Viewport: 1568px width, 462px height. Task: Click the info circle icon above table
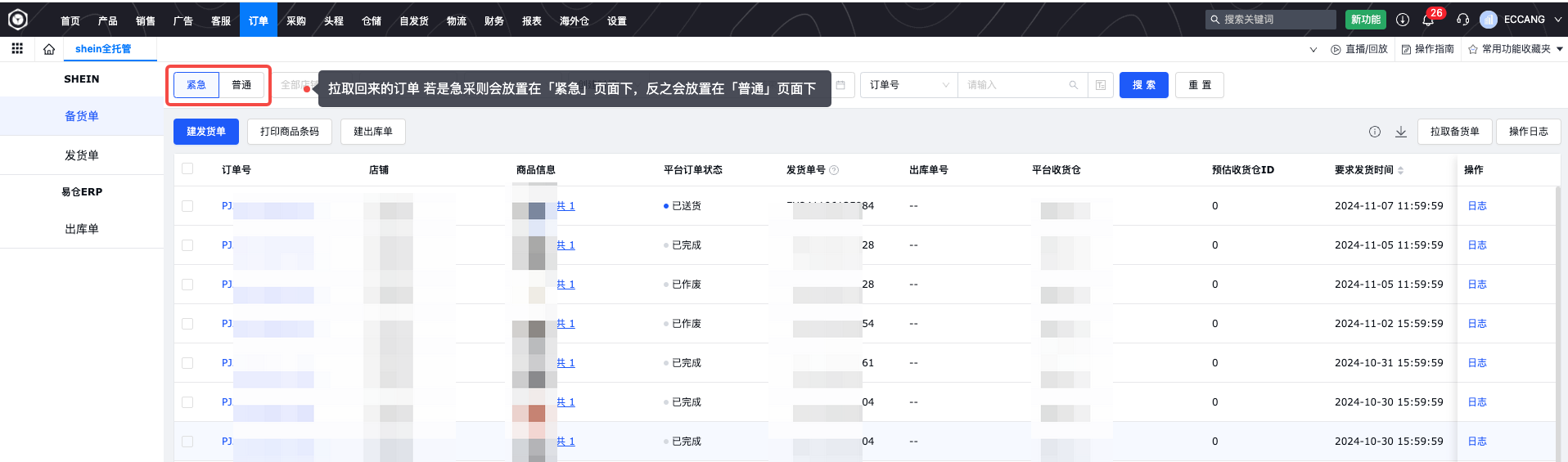[x=1375, y=132]
